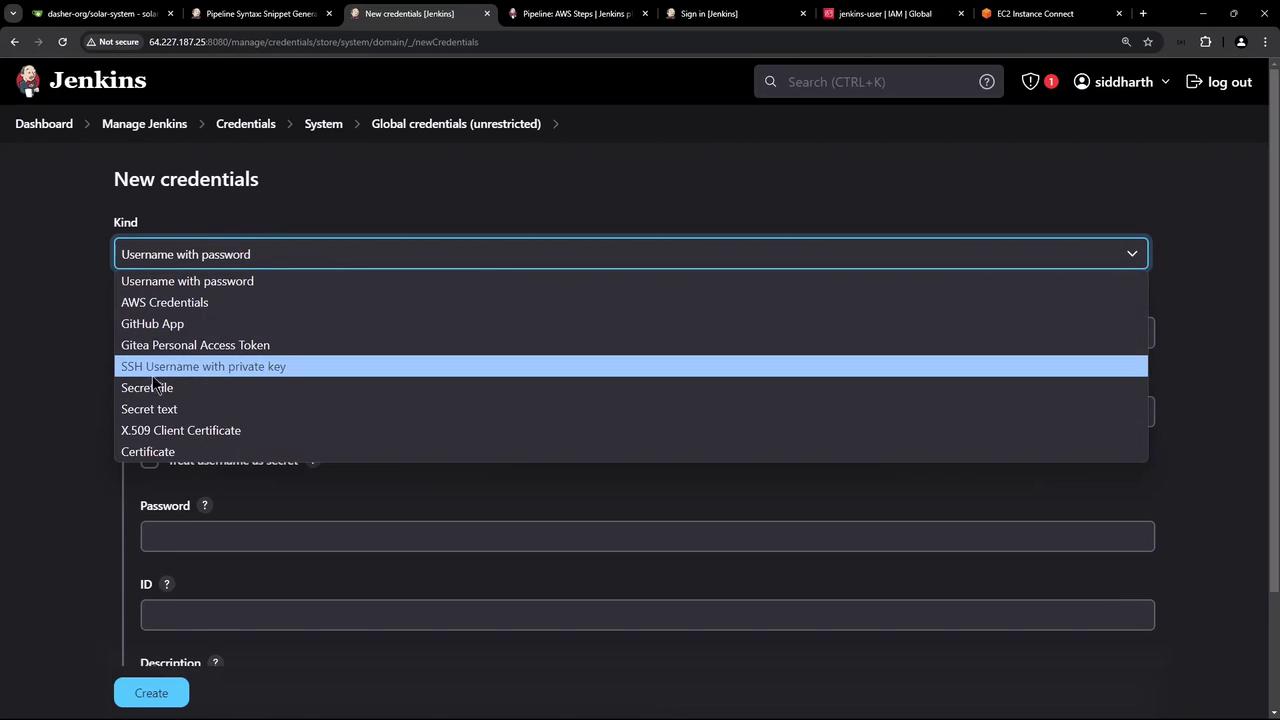Click into the Password input field
This screenshot has width=1280, height=720.
[648, 536]
